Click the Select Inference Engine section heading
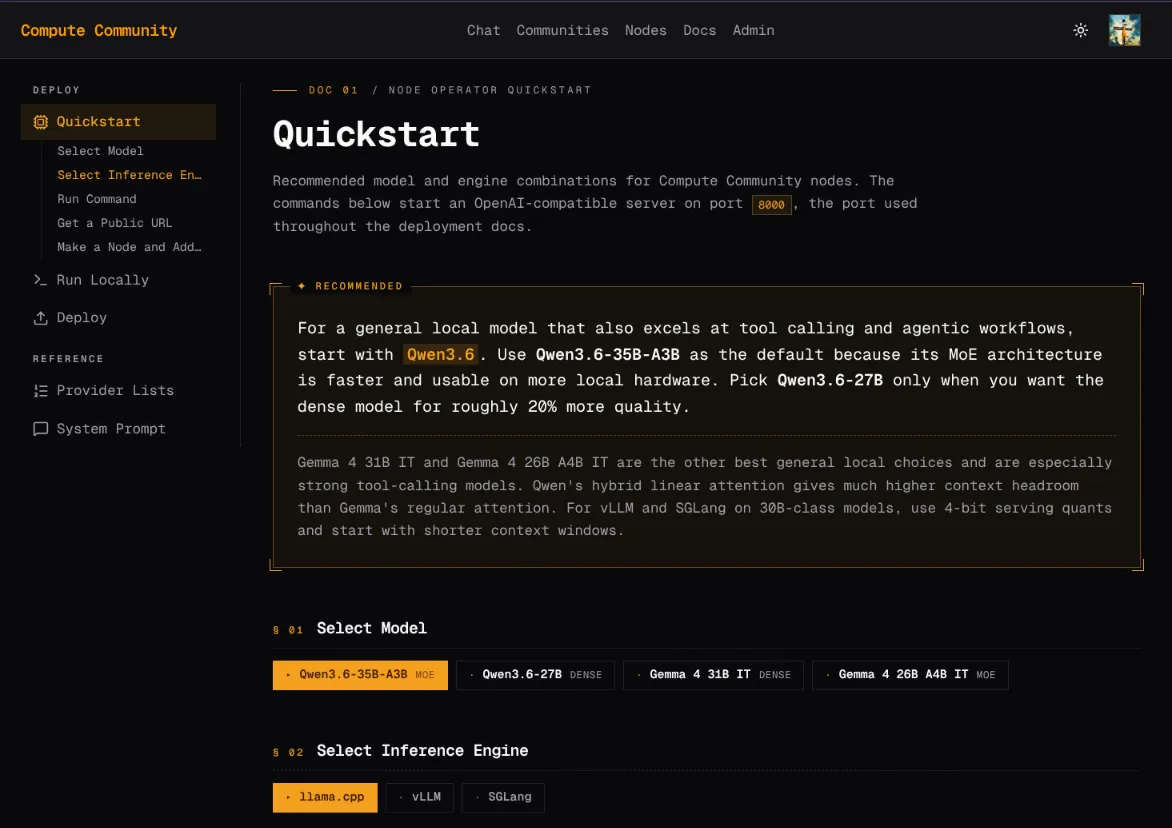Screen dimensions: 1172x828 coord(422,751)
